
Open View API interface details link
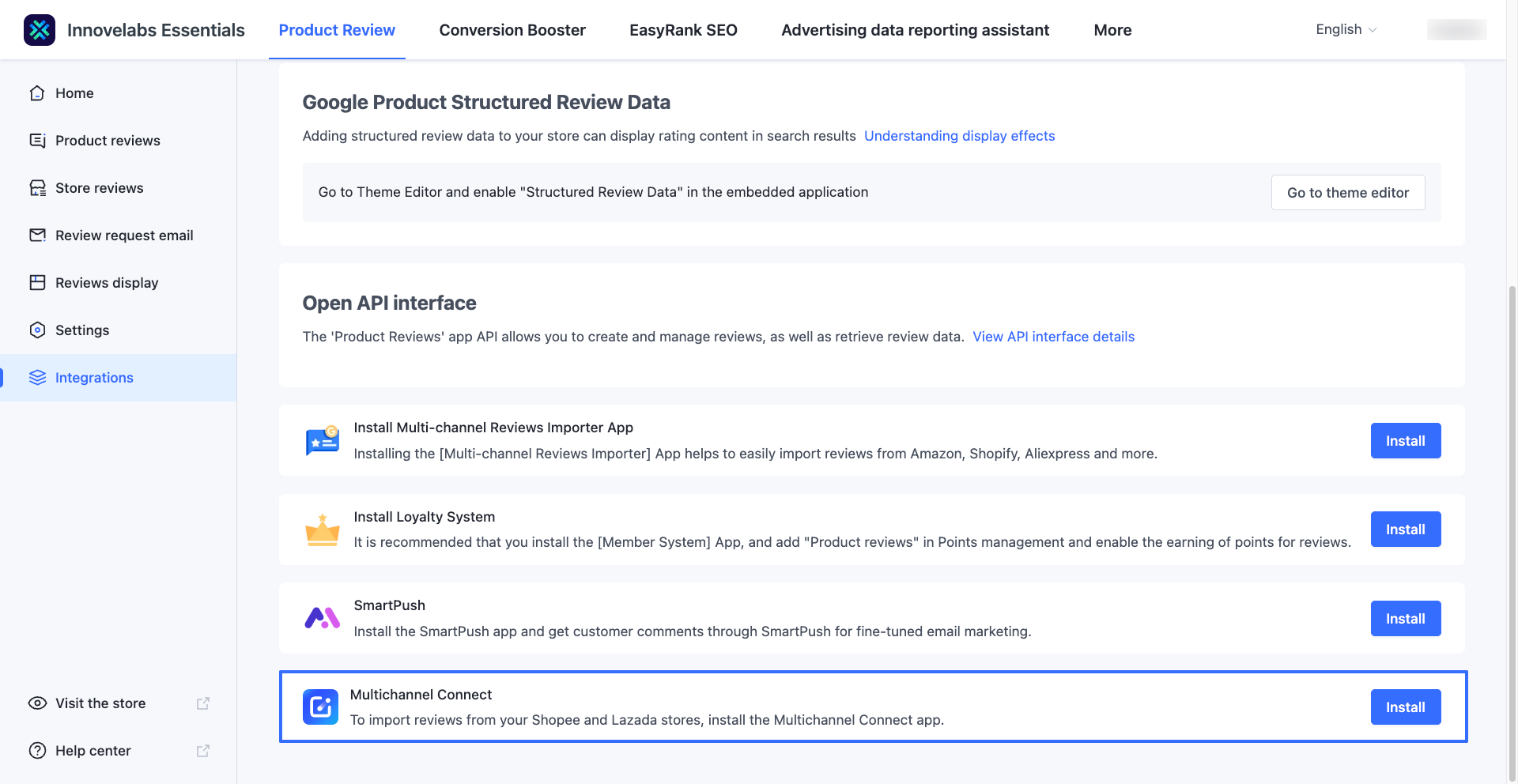tap(1053, 336)
